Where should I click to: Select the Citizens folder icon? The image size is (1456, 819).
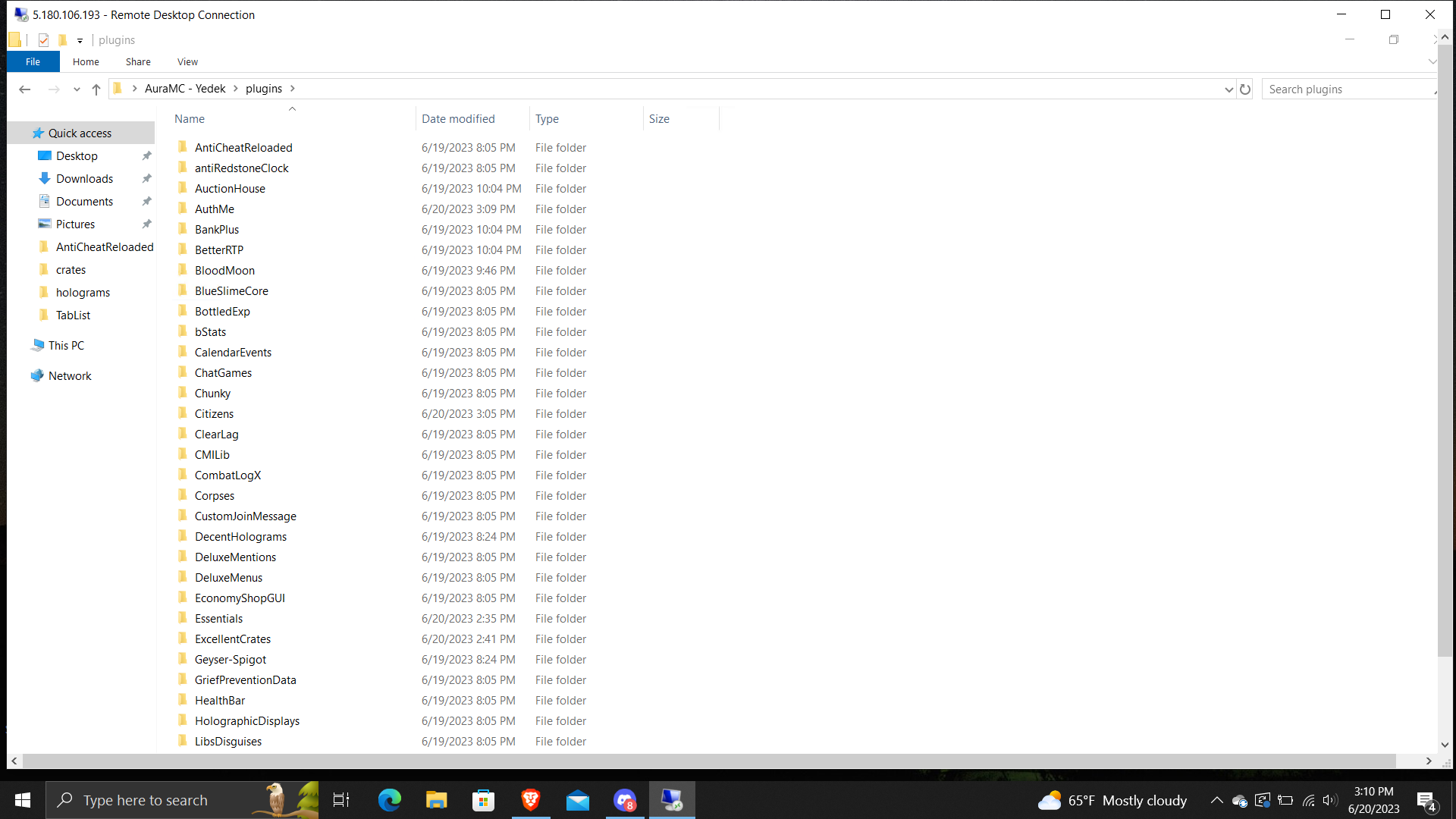coord(182,413)
